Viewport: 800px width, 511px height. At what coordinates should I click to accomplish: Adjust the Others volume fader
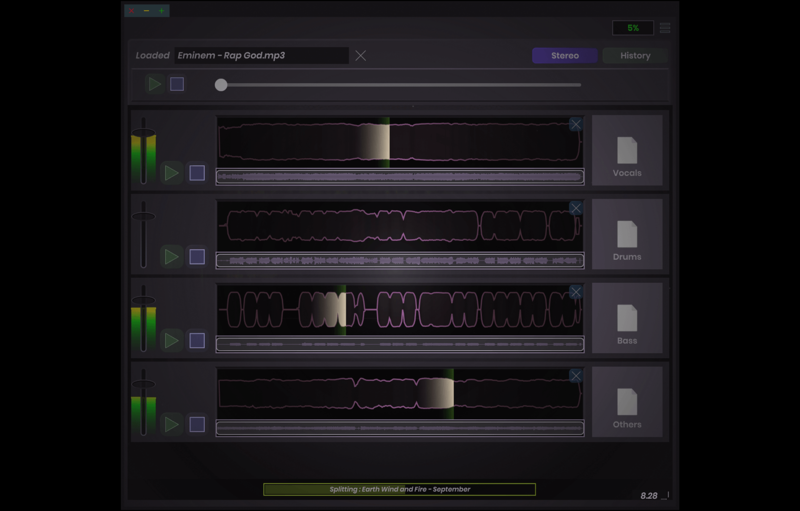[143, 384]
